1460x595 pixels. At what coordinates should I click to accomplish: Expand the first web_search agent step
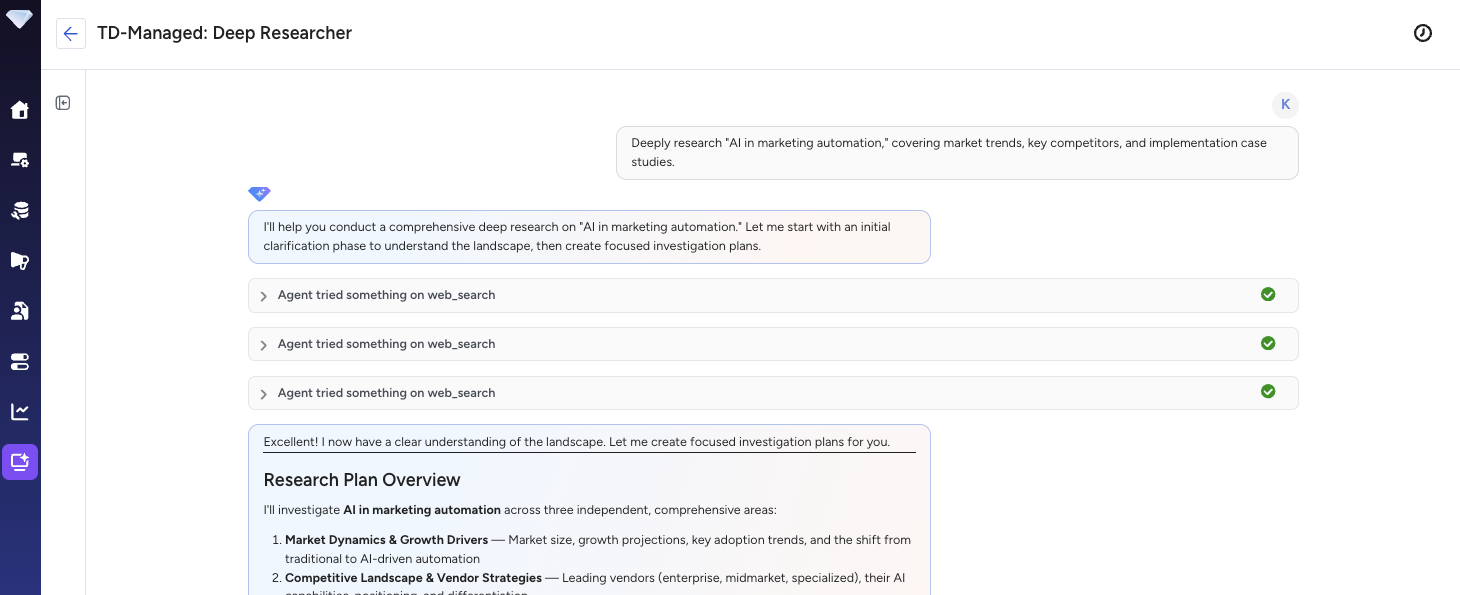263,295
